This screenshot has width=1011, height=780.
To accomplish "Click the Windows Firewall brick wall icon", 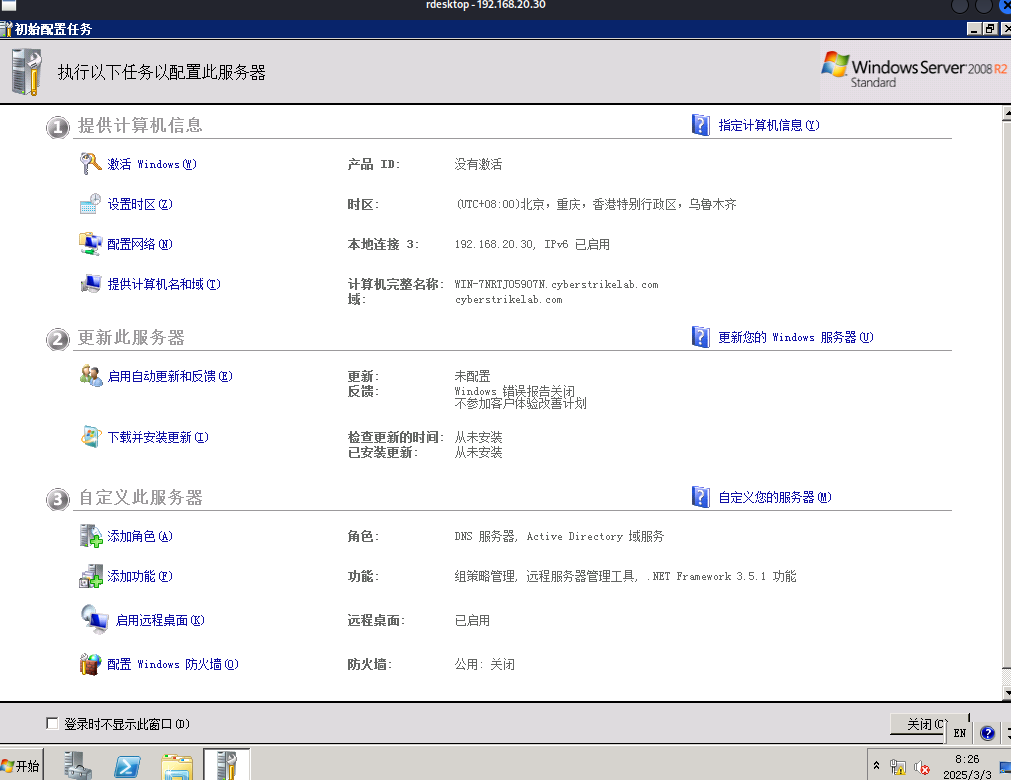I will pyautogui.click(x=91, y=664).
